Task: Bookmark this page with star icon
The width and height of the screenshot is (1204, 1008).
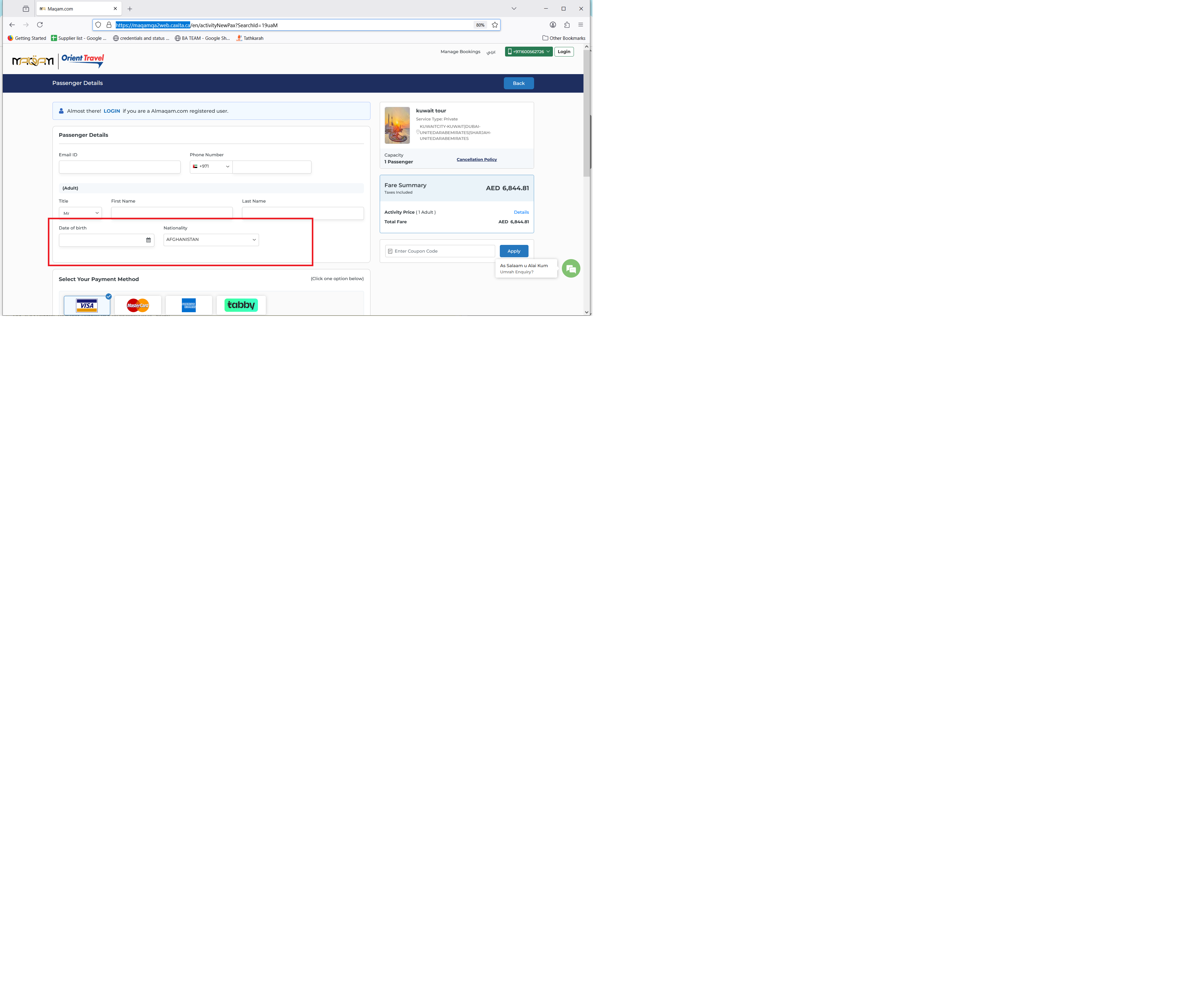Action: coord(495,25)
